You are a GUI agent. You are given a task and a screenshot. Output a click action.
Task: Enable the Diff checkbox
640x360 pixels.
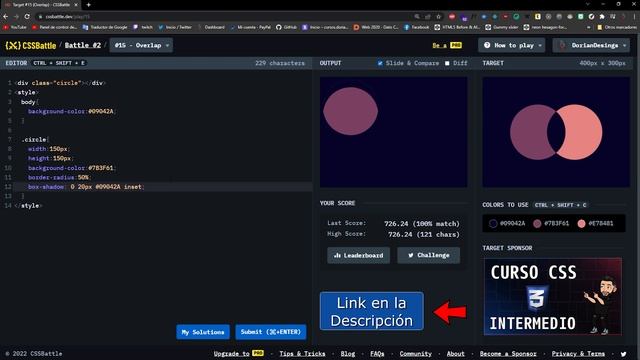[447, 63]
